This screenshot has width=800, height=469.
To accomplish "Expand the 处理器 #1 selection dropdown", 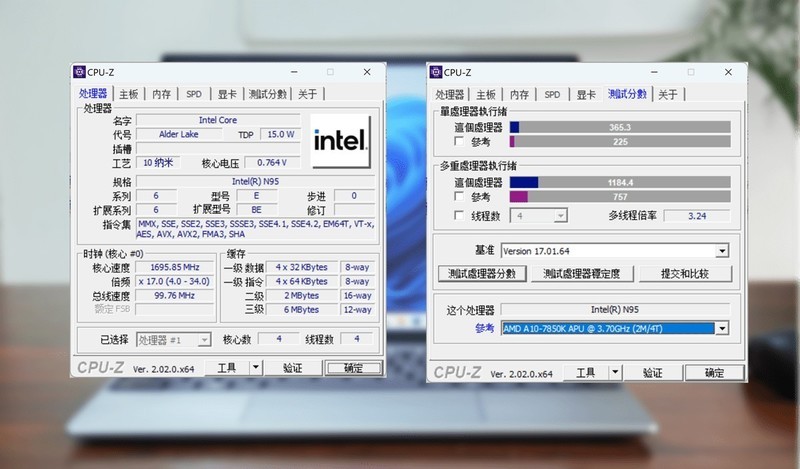I will 204,340.
